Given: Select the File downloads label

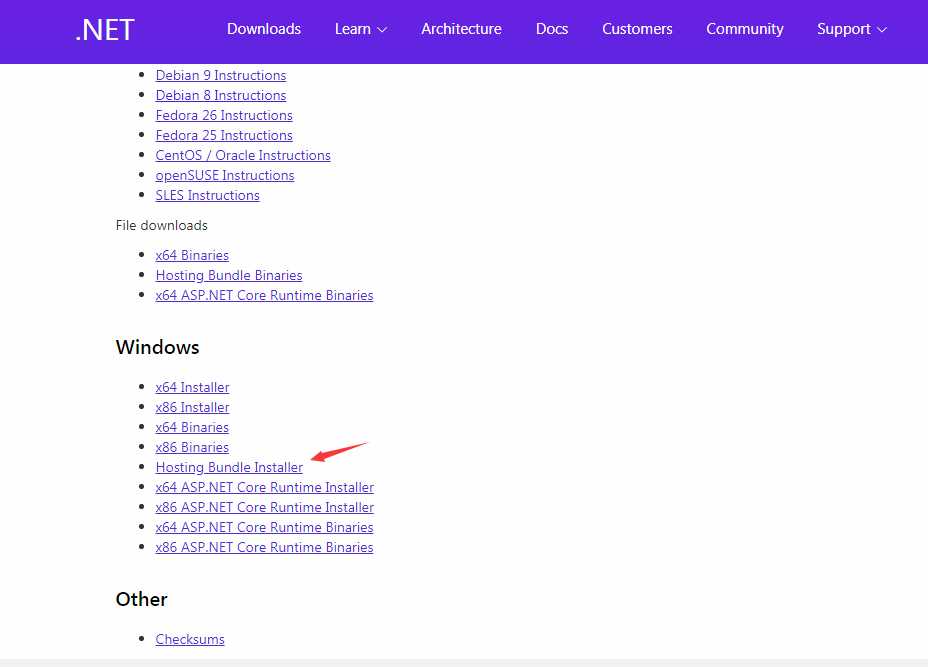Looking at the screenshot, I should 162,225.
